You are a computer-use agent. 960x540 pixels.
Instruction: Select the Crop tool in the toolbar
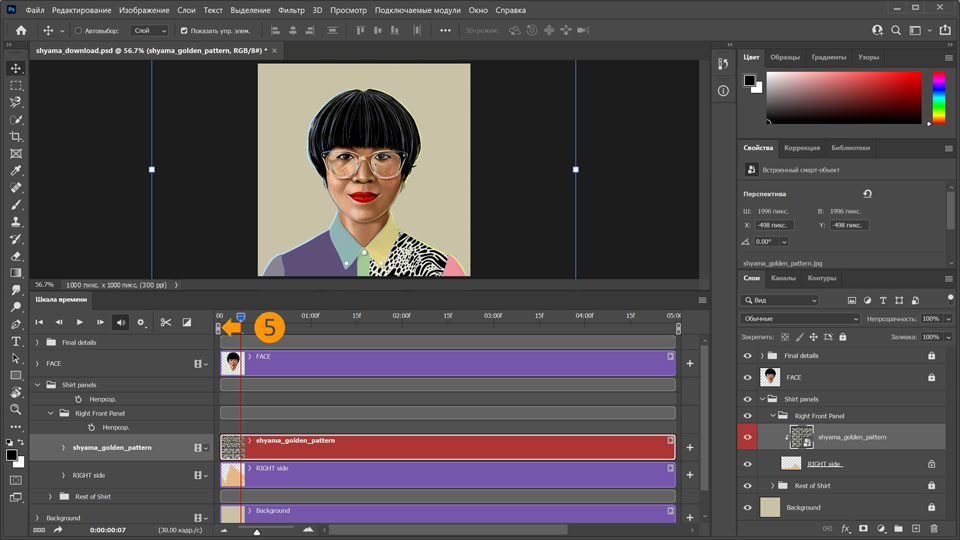16,136
